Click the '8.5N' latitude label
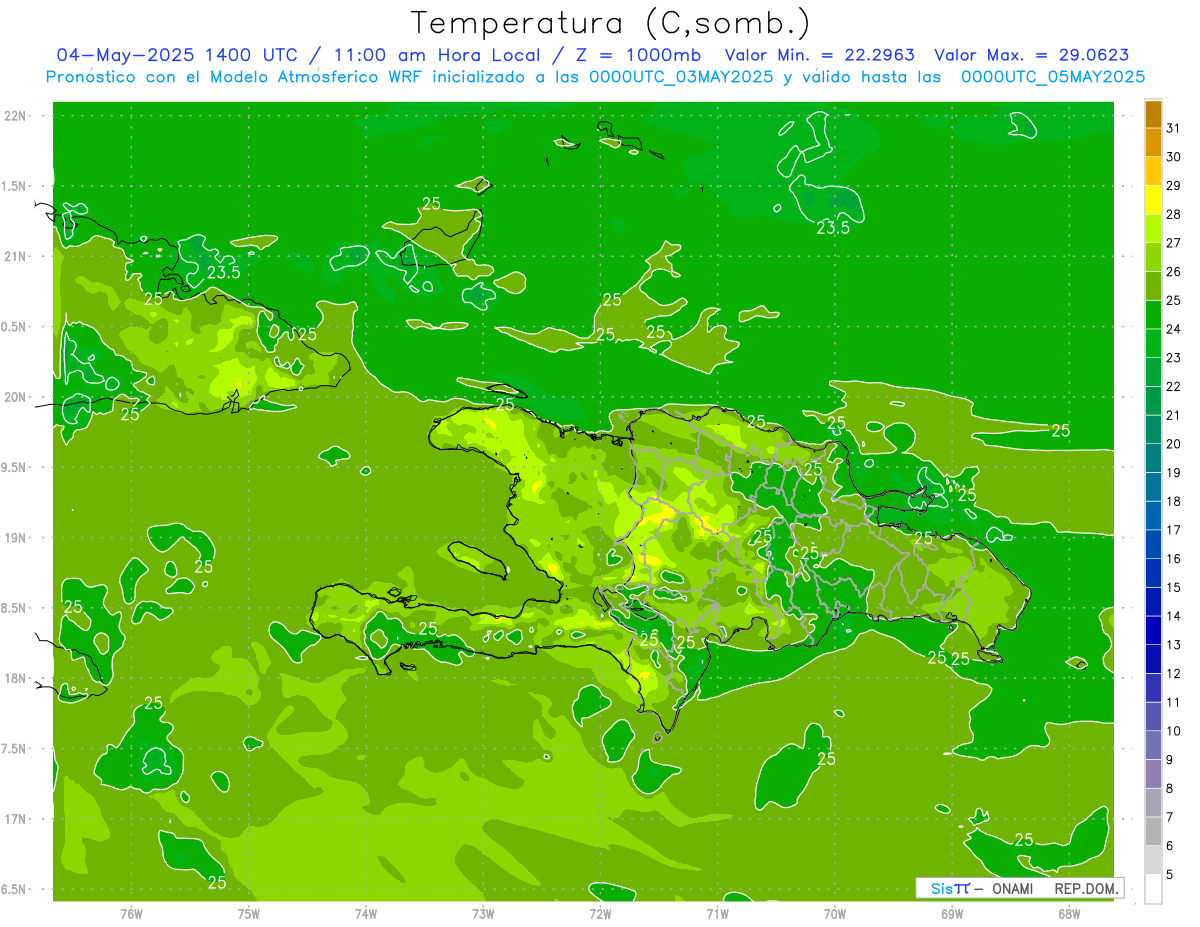The width and height of the screenshot is (1200, 927). pos(14,608)
